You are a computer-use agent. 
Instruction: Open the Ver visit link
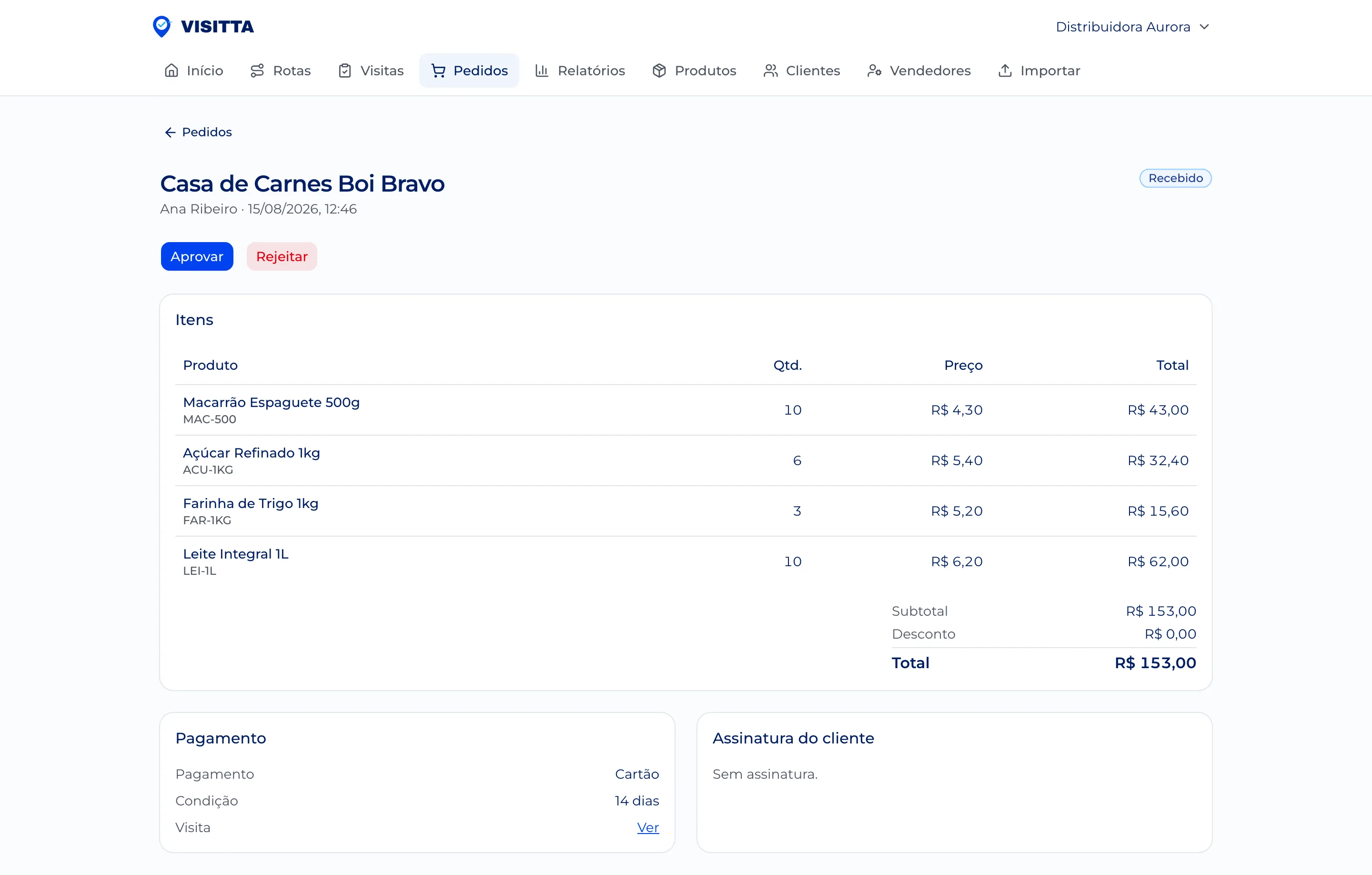point(648,828)
